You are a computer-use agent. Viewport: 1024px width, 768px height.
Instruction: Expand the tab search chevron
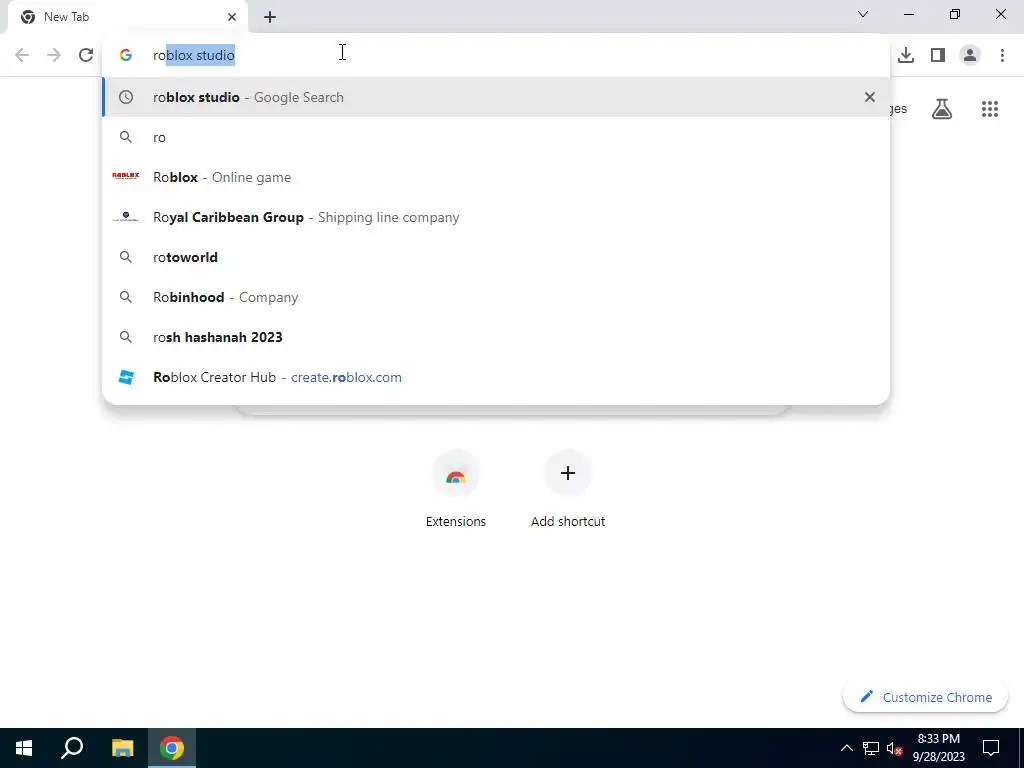point(863,14)
